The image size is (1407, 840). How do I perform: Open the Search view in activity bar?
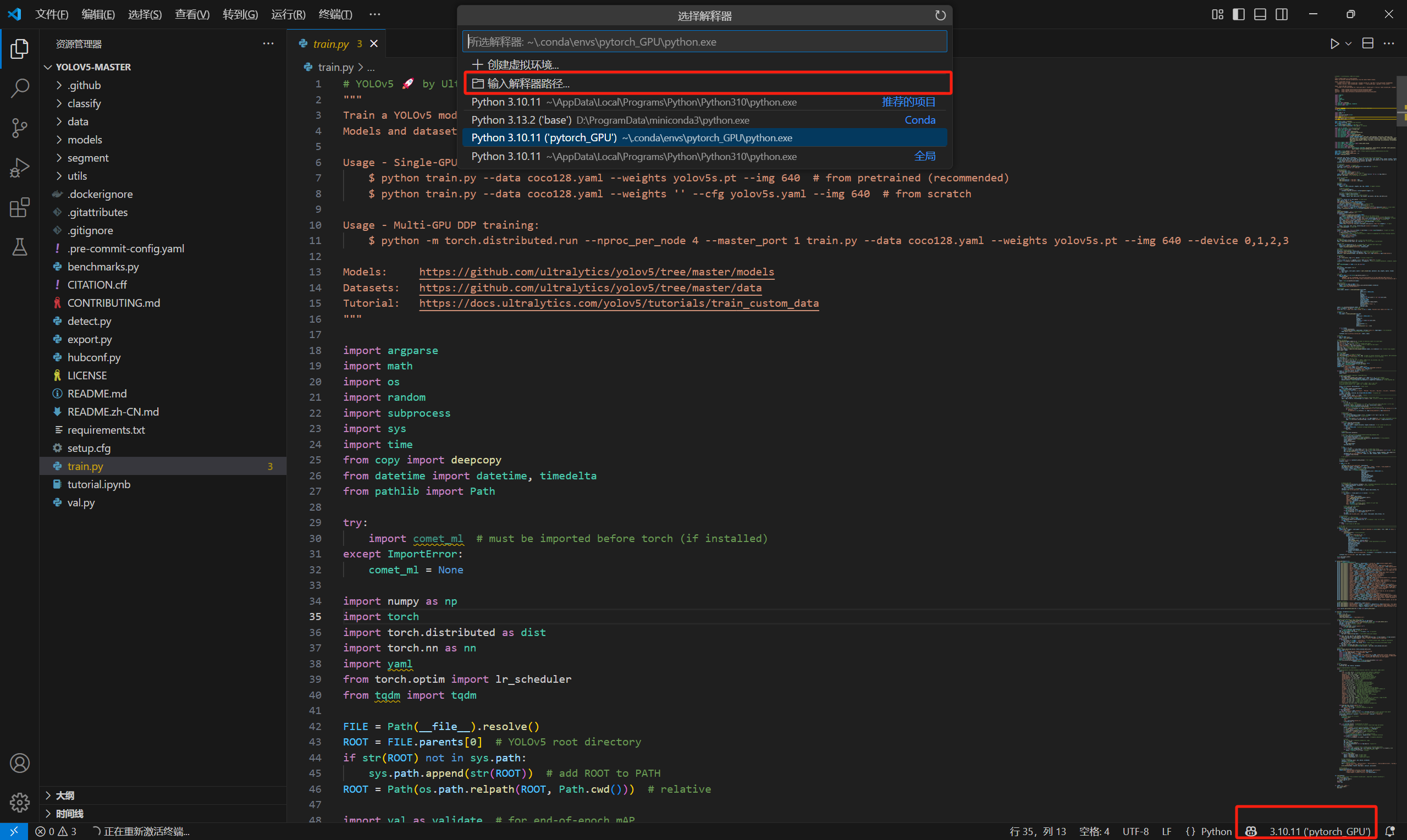[x=20, y=88]
